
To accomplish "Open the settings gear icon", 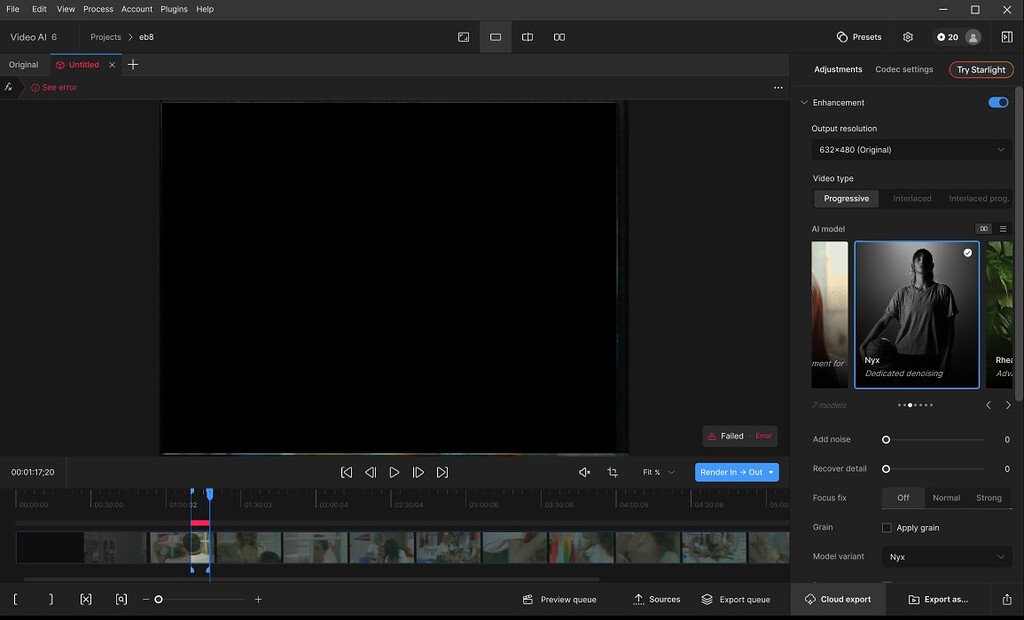I will [x=908, y=37].
